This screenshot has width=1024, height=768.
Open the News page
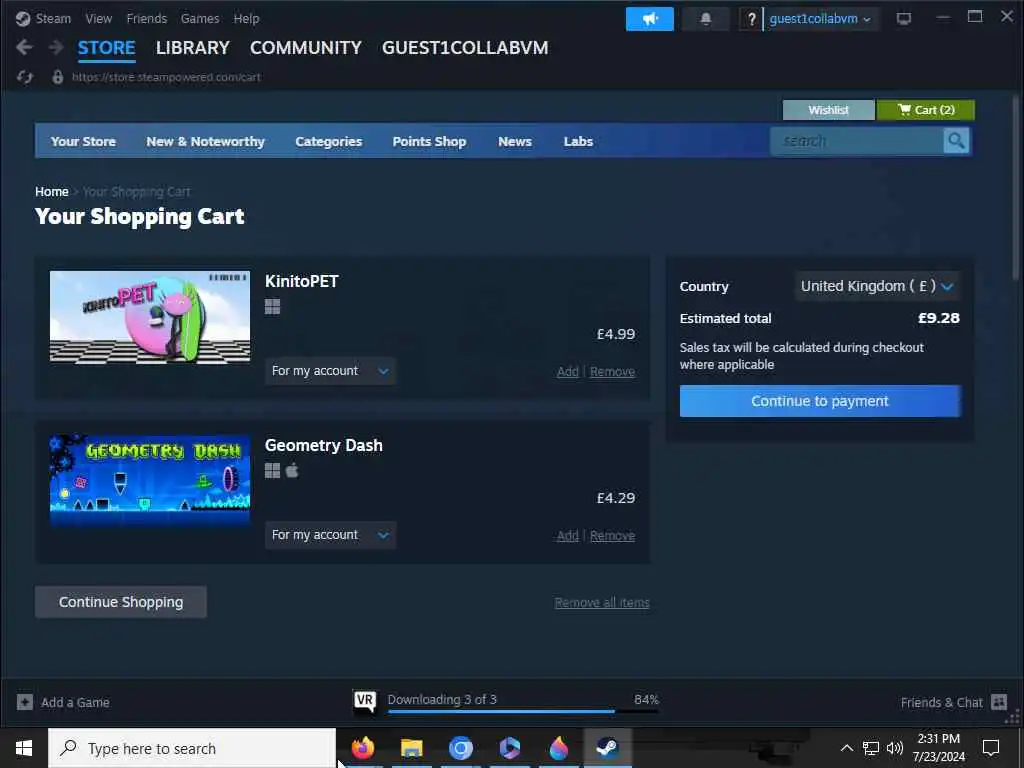pyautogui.click(x=515, y=142)
